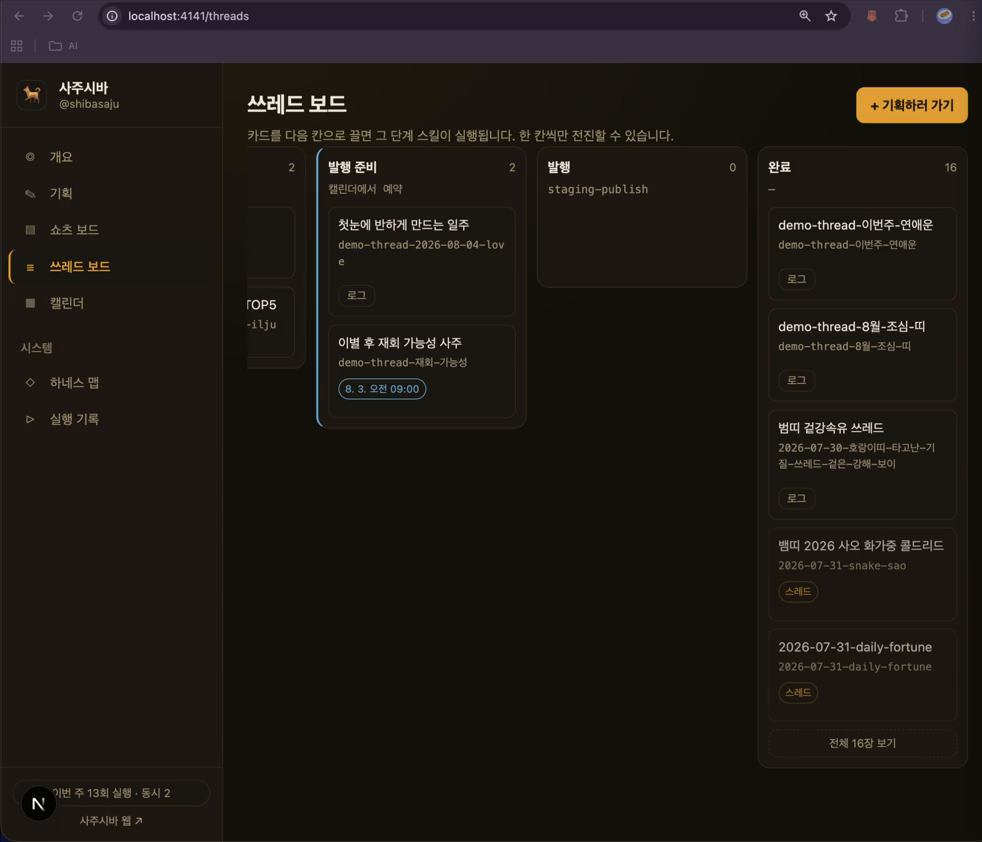Click the 이번 주 13회 실행 · 동시 2 status pill
This screenshot has height=842, width=982.
(x=111, y=793)
